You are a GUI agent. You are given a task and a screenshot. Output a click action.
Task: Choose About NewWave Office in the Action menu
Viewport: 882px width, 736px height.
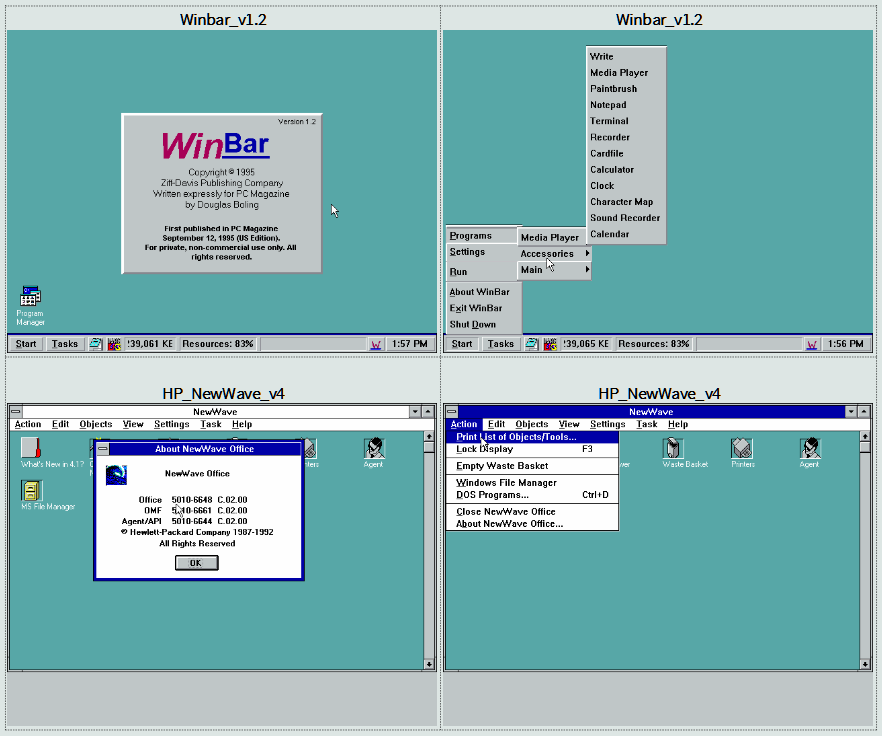point(532,524)
